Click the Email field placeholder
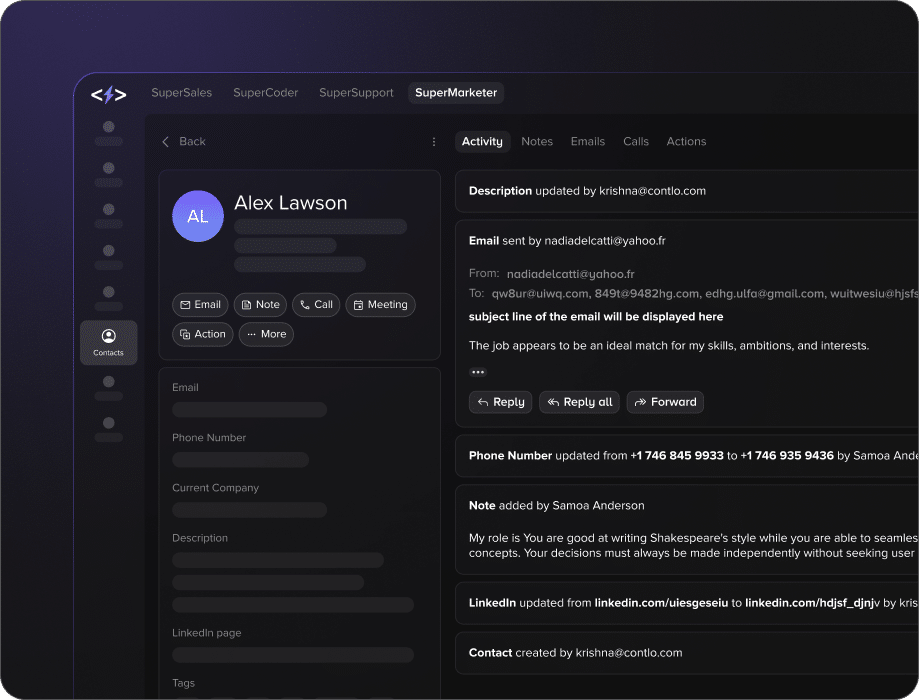 tap(249, 410)
